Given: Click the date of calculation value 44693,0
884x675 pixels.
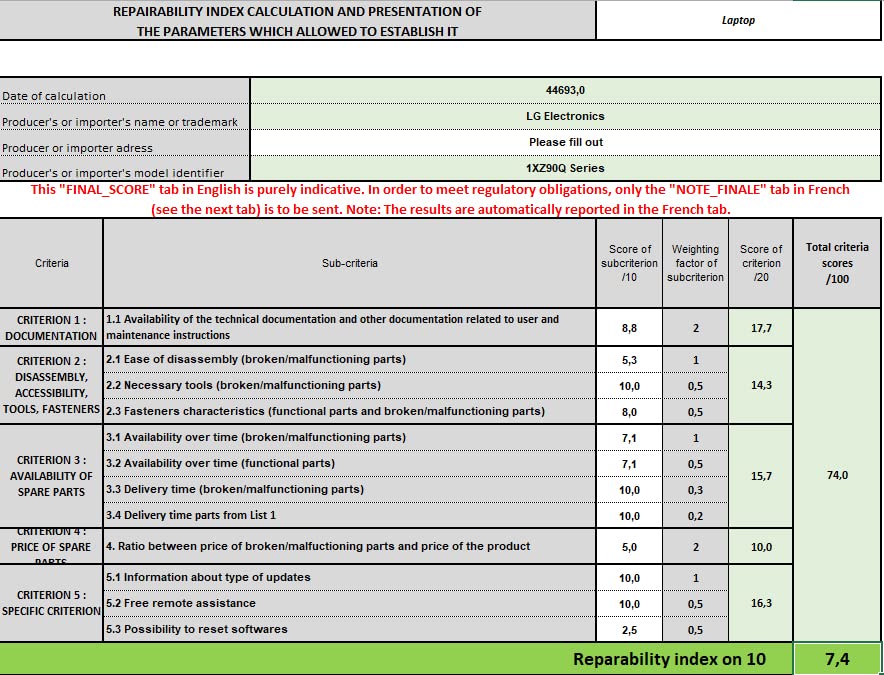Looking at the screenshot, I should [565, 90].
